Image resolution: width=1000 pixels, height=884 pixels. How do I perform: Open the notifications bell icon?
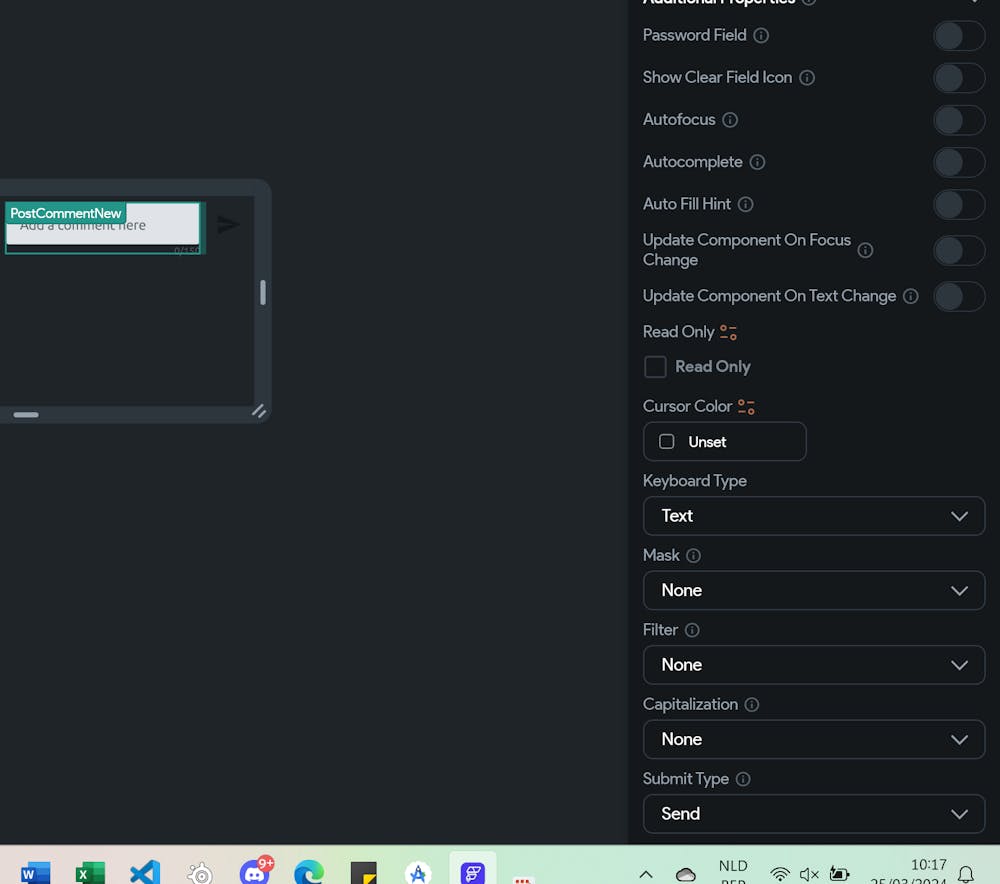click(x=966, y=874)
